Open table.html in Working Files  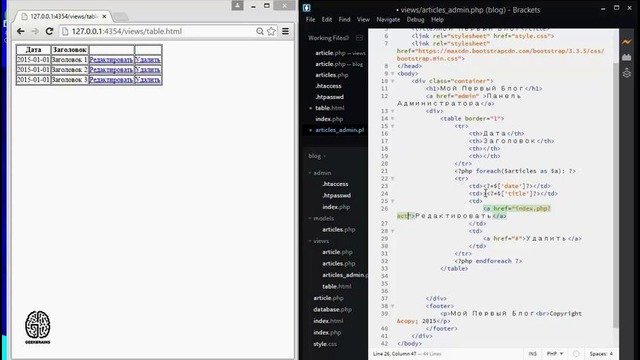coord(329,108)
